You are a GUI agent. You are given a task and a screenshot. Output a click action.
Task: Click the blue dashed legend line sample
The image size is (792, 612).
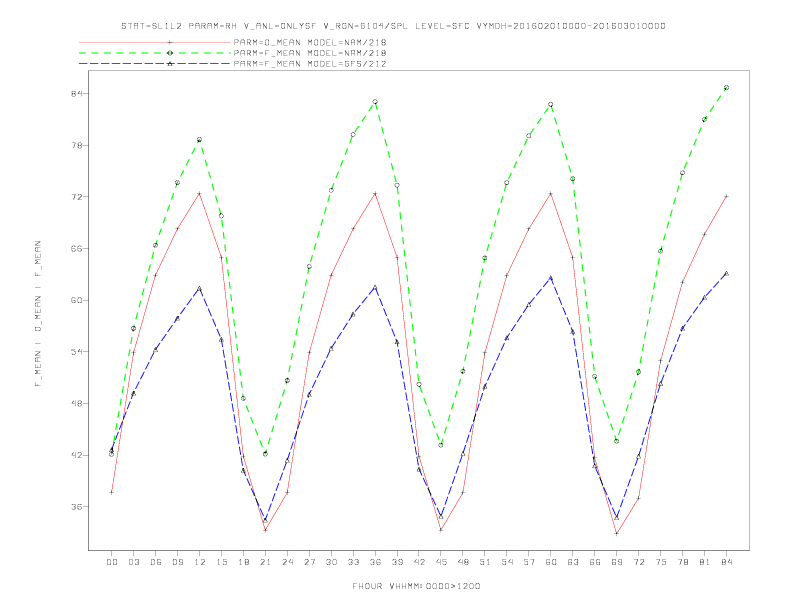click(155, 64)
